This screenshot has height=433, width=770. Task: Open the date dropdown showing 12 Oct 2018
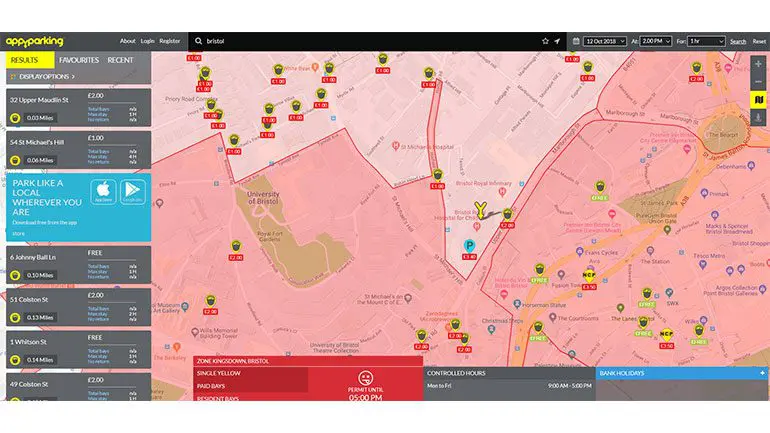click(604, 41)
